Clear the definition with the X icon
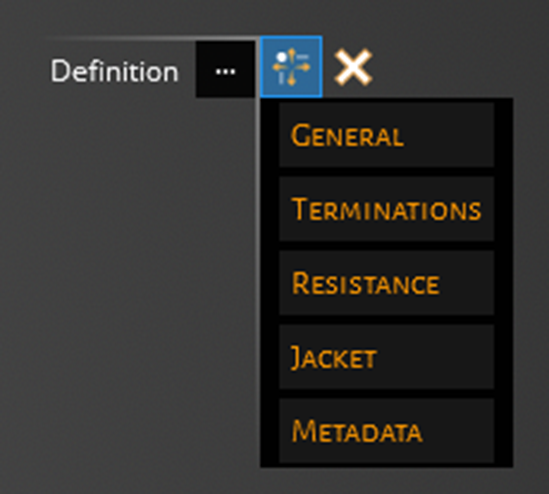The height and width of the screenshot is (494, 549). click(353, 67)
